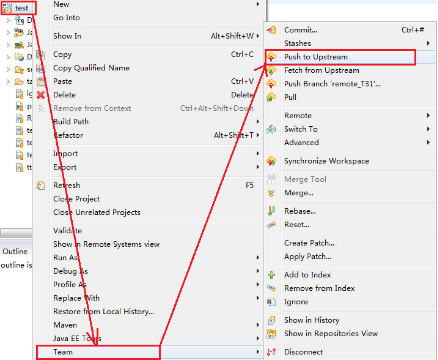Select the test project tree node
The width and height of the screenshot is (438, 360).
(x=19, y=8)
